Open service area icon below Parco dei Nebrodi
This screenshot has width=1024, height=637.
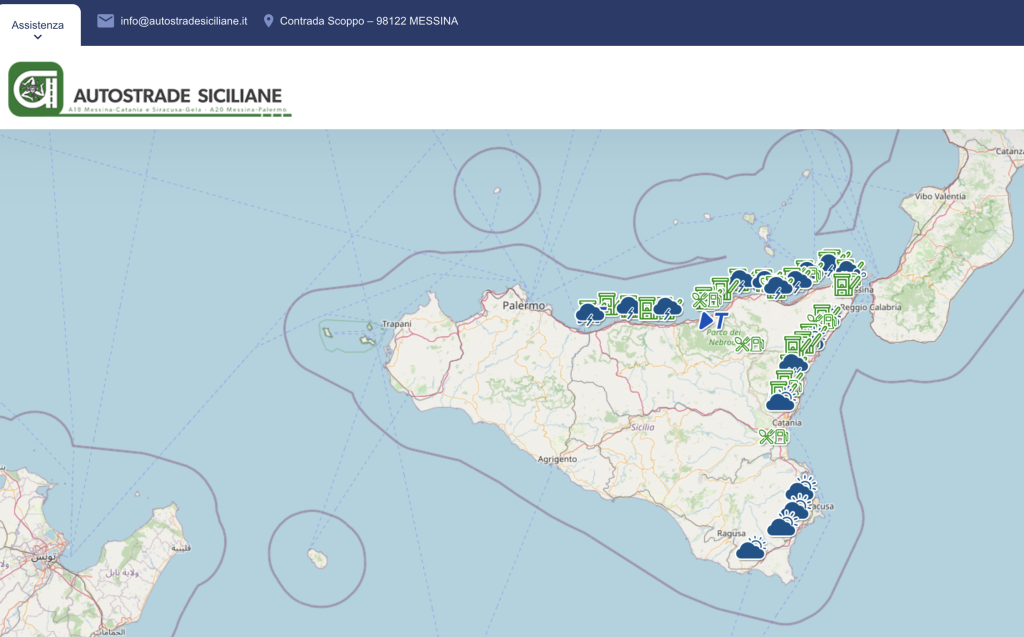click(x=748, y=345)
